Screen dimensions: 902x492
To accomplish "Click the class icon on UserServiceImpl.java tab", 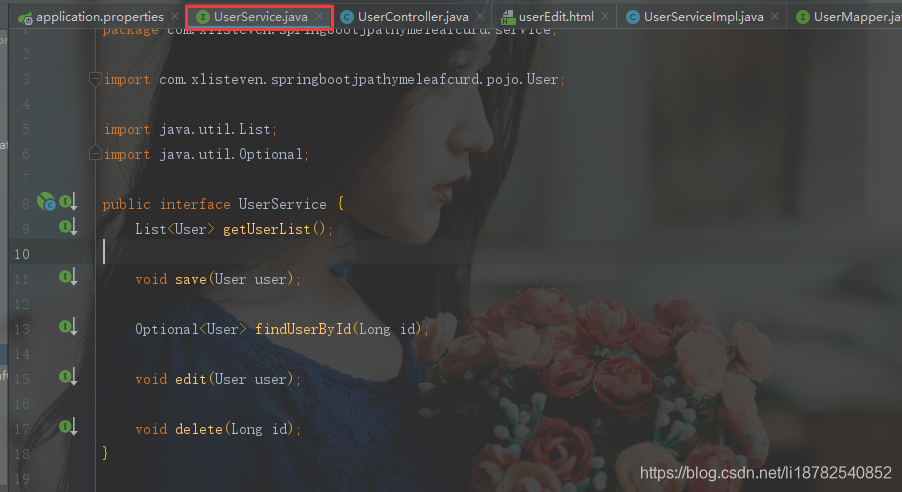I will [632, 17].
